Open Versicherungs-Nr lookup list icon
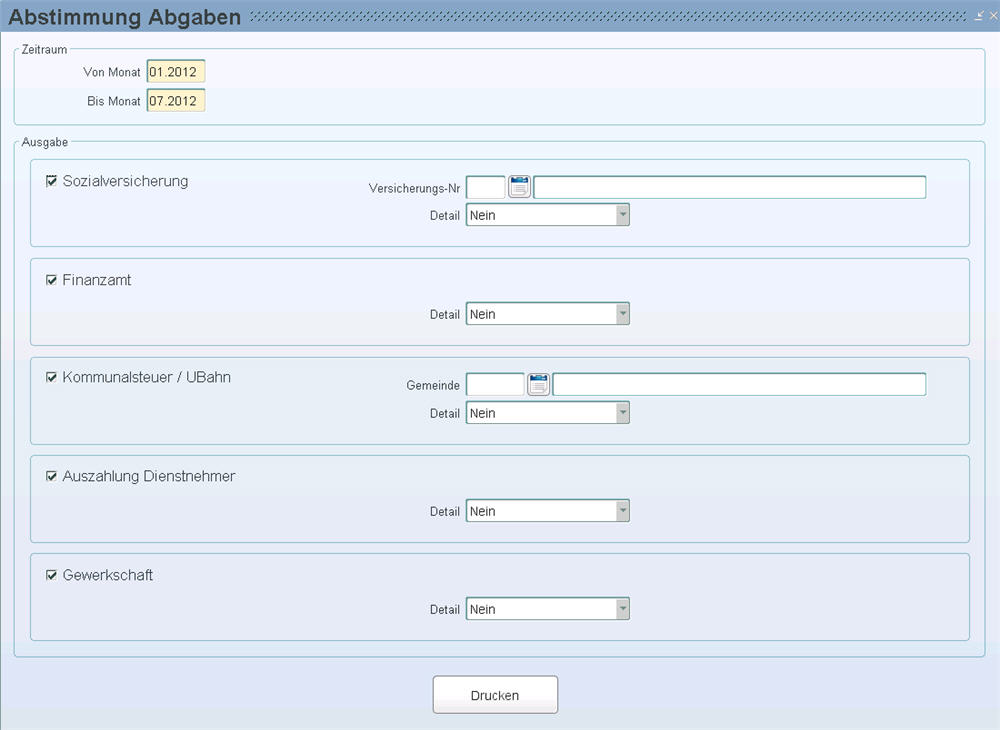The width and height of the screenshot is (1000, 730). point(519,187)
